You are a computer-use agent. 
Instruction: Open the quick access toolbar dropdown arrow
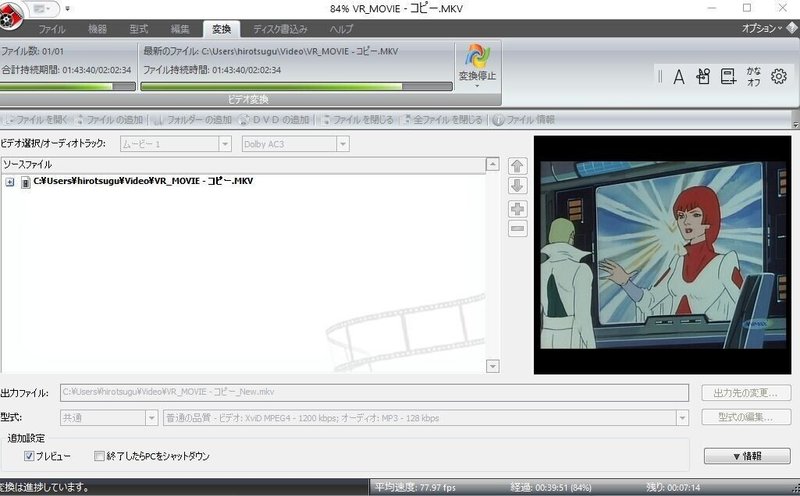click(x=67, y=9)
